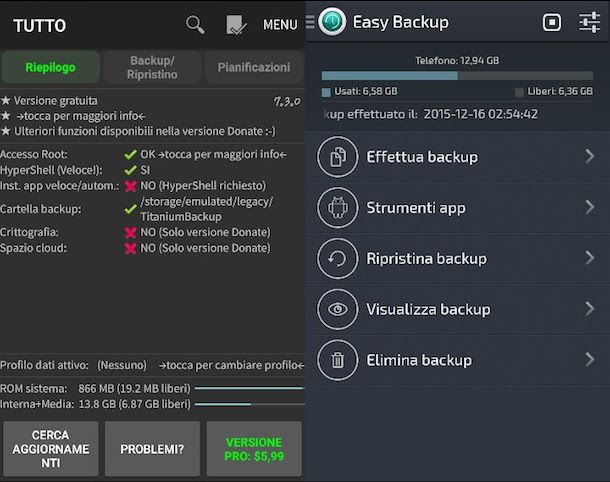Switch to the Pianificazioni tab
610x482 pixels.
click(254, 67)
